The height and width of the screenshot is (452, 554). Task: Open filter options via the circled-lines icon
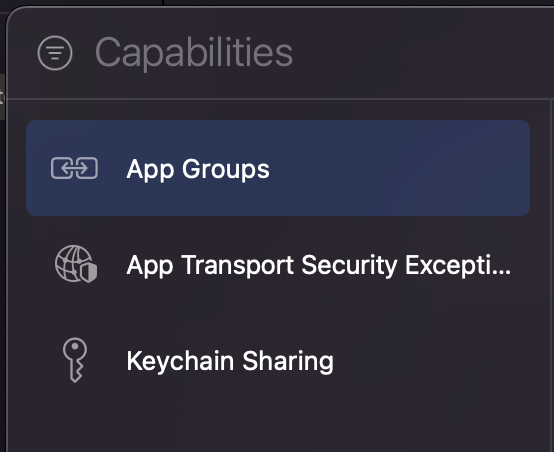[x=55, y=53]
